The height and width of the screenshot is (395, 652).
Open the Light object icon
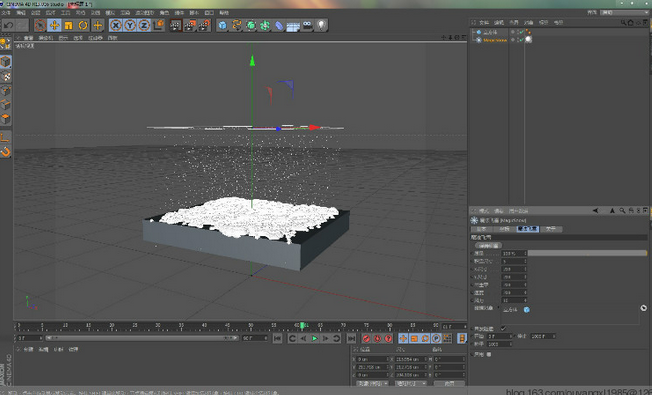tap(321, 25)
